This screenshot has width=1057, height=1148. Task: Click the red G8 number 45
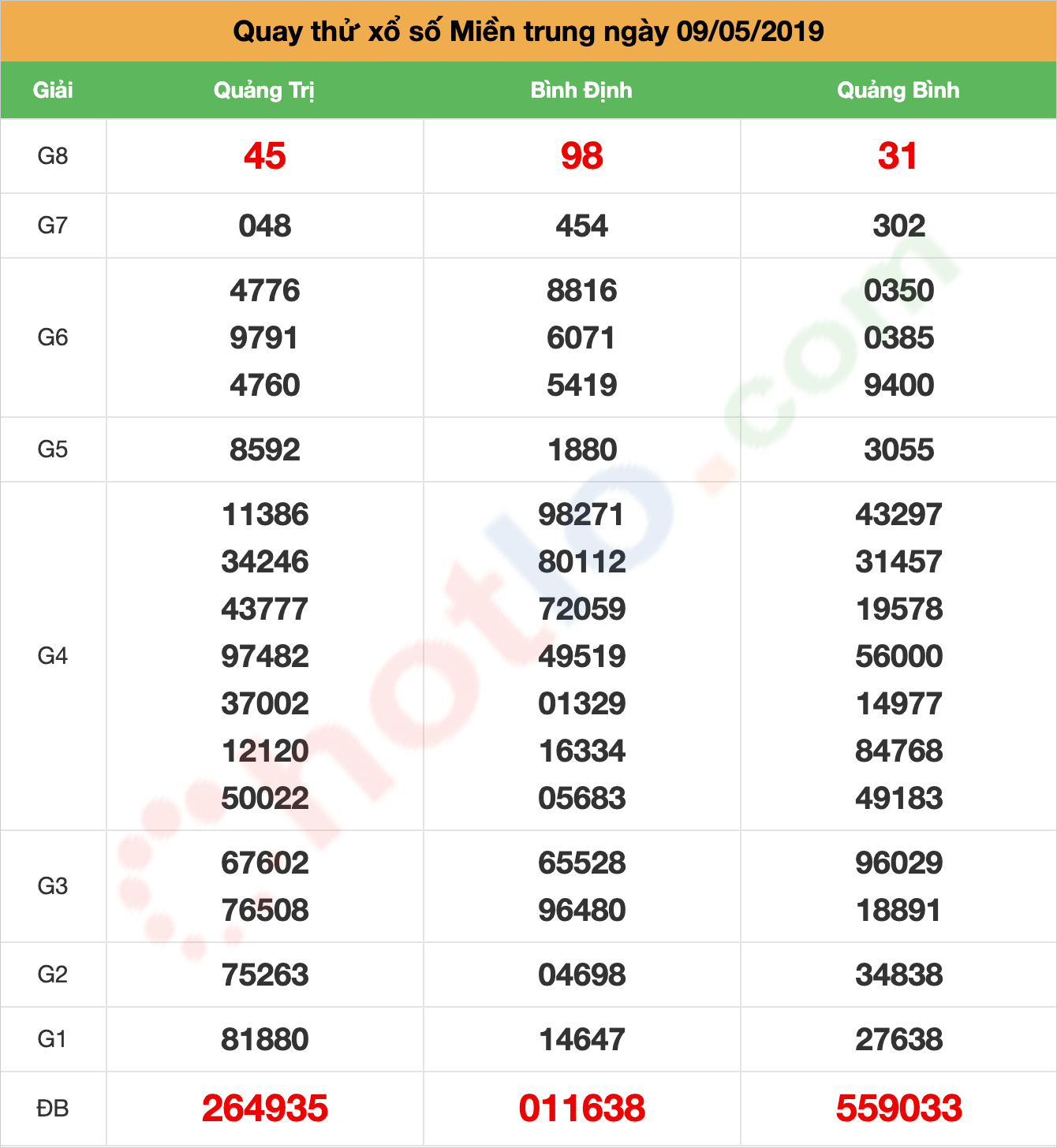coord(265,156)
